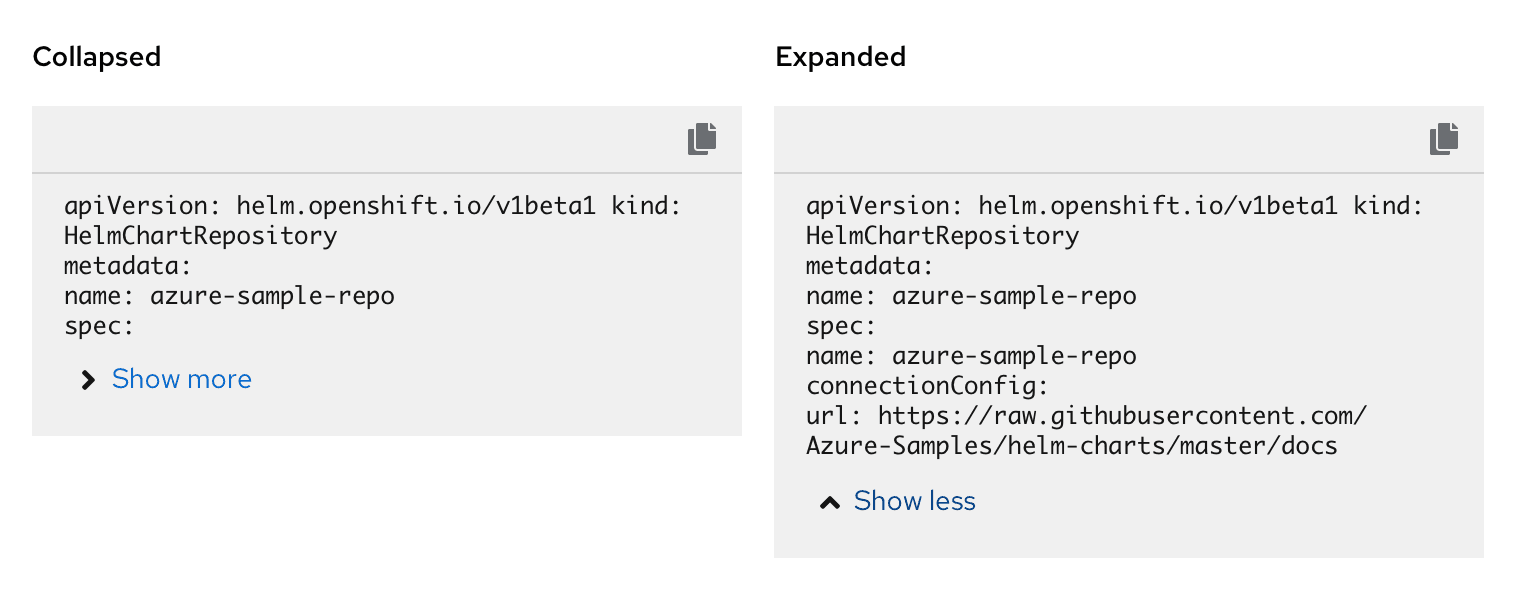Click the Collapsed section heading
Screen dimensions: 1516x590
click(x=97, y=57)
